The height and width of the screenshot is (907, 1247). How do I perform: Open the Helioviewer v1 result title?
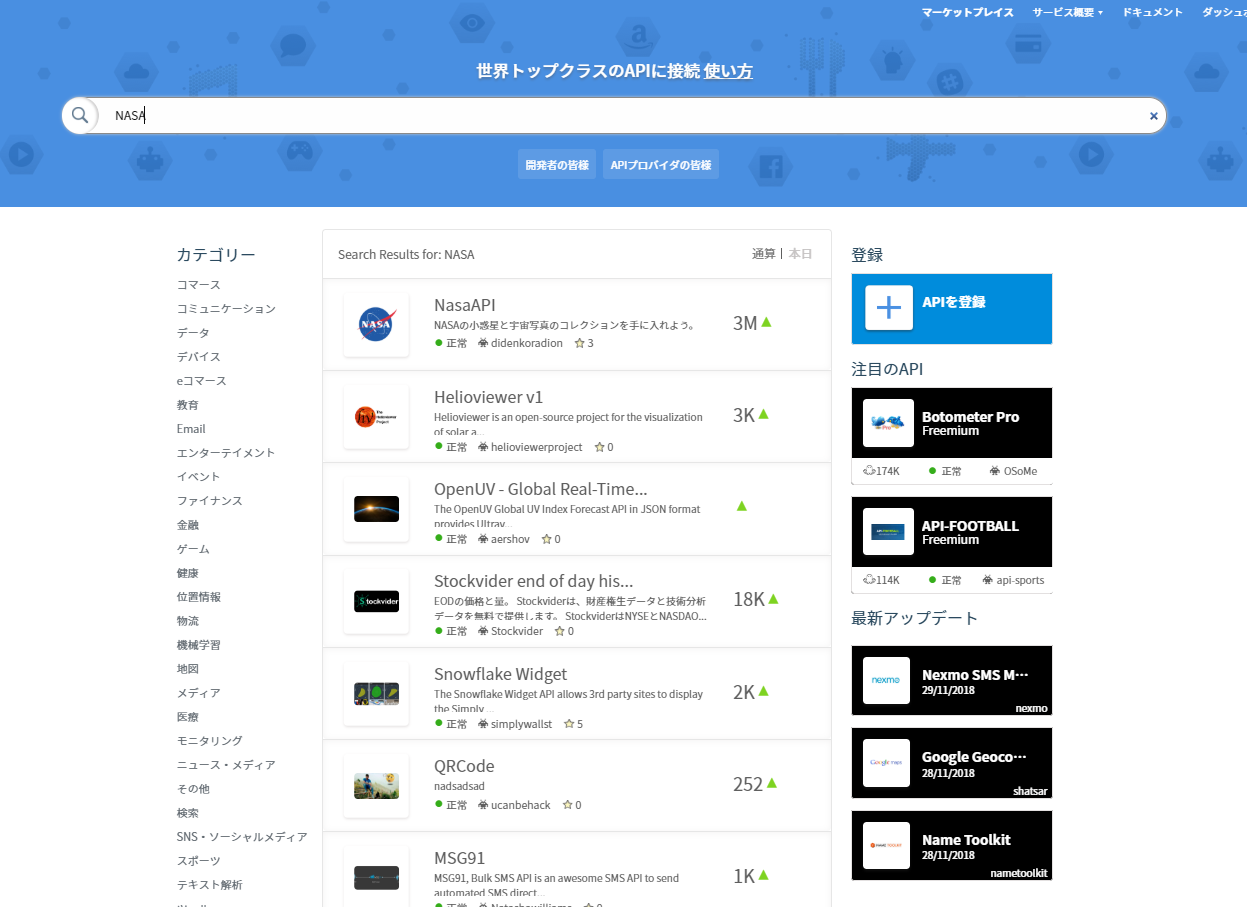(489, 397)
